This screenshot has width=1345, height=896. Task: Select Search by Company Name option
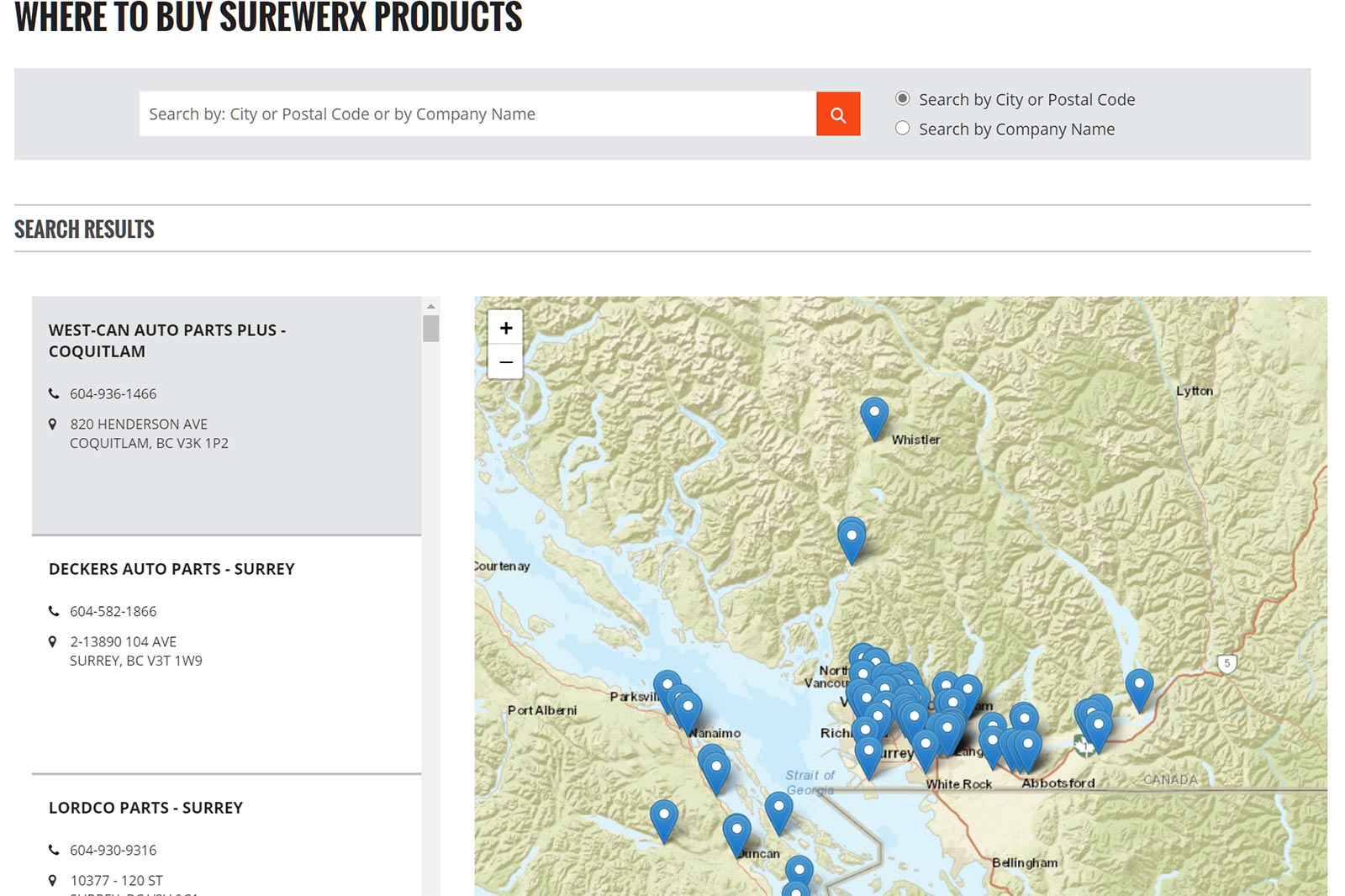(x=902, y=129)
